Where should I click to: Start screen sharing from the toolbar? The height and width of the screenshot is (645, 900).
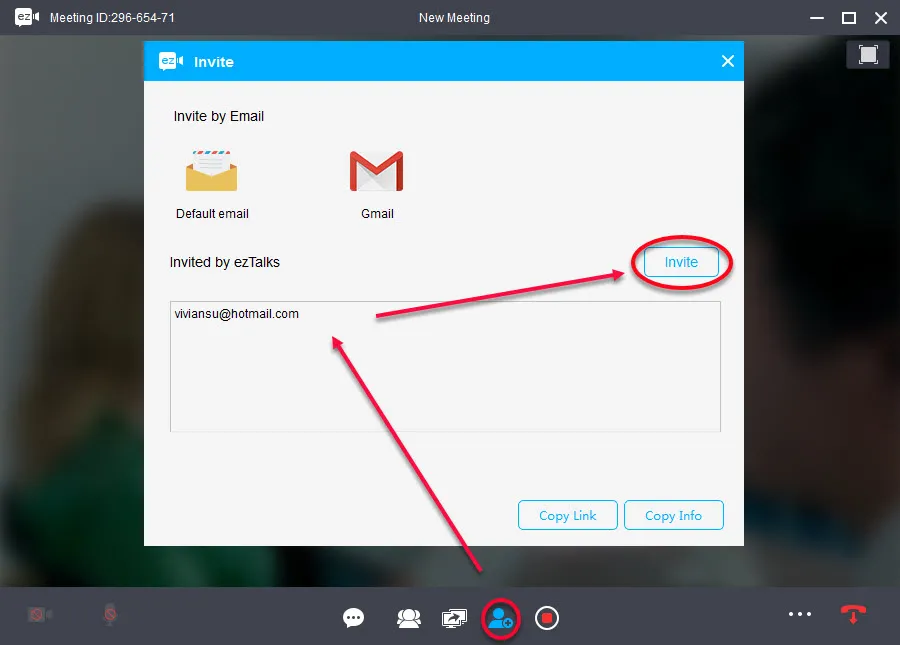(454, 618)
